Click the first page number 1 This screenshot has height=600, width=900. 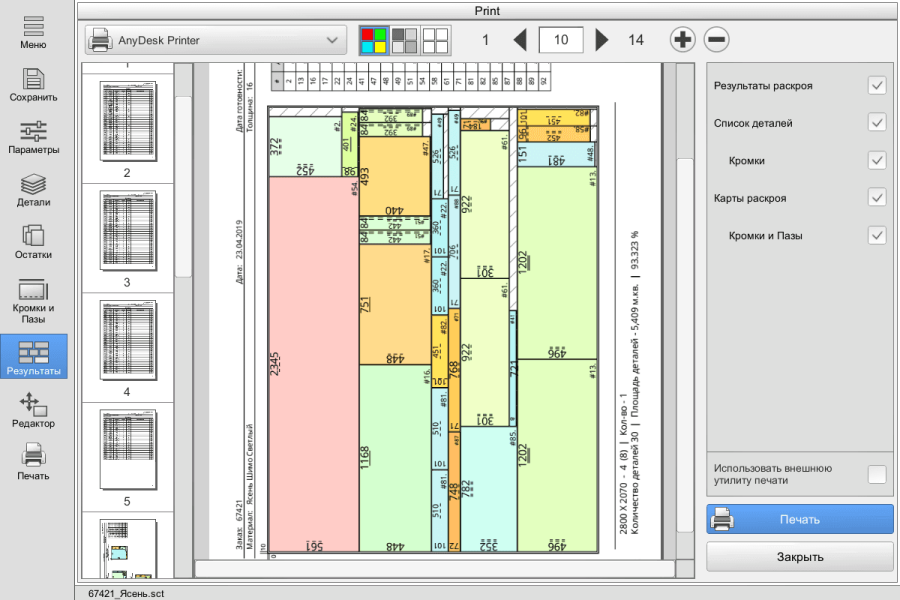[x=486, y=40]
